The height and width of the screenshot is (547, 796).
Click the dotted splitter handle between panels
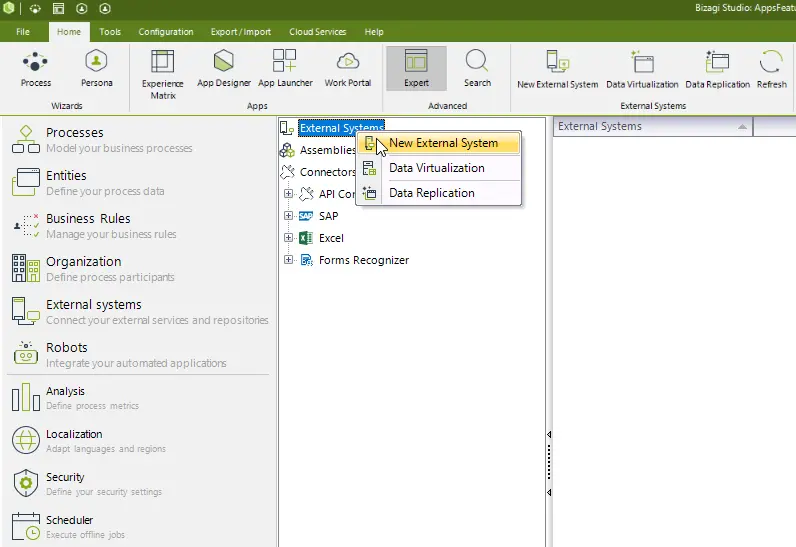click(x=549, y=462)
